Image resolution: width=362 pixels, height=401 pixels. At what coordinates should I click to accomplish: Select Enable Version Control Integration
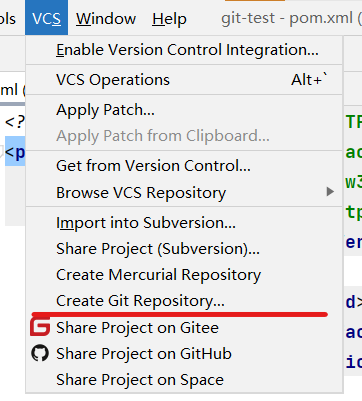pos(184,50)
